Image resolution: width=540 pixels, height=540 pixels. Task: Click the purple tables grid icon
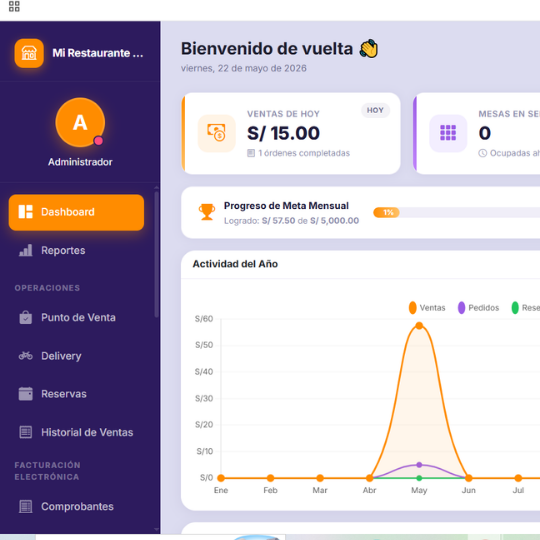[448, 133]
